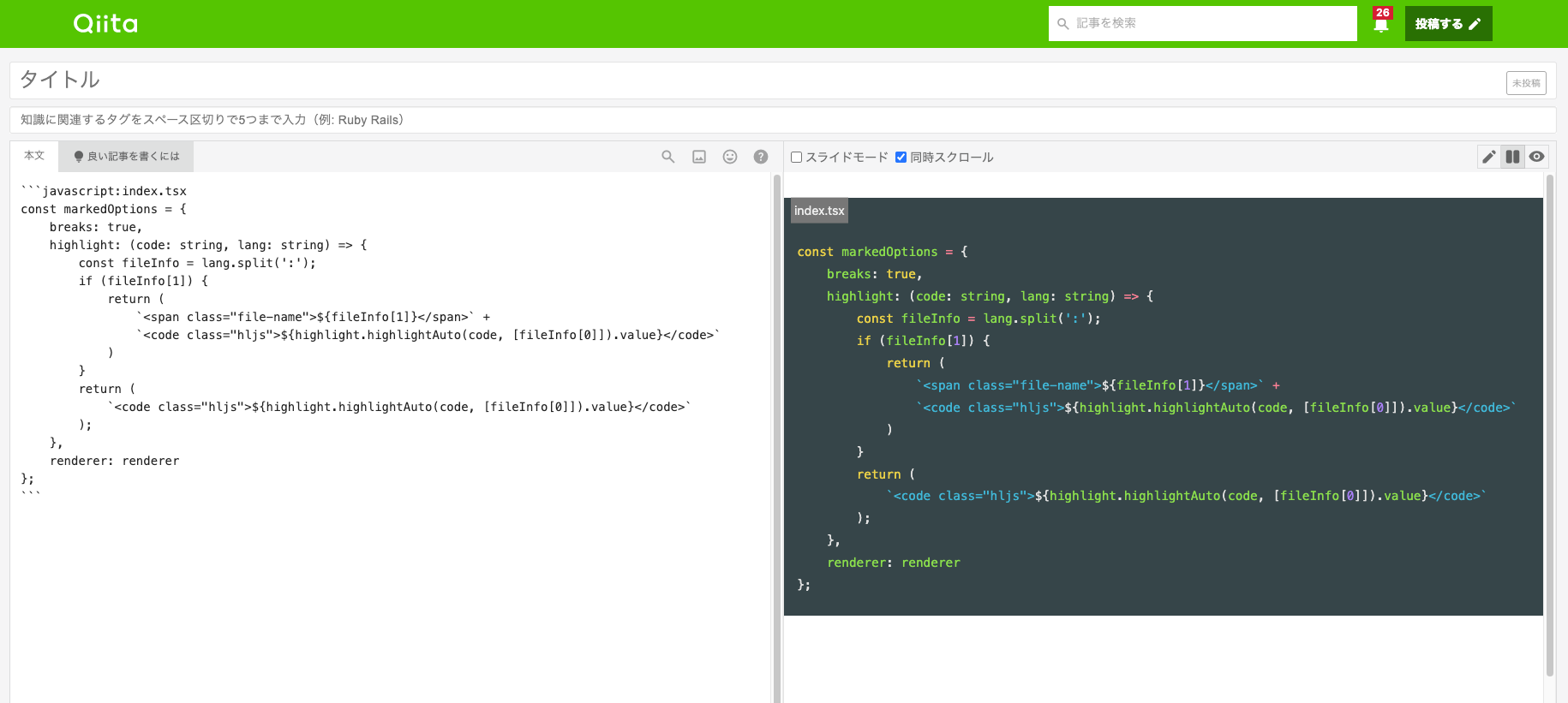This screenshot has height=703, width=1568.
Task: Switch to split two-column view
Action: tap(1513, 157)
